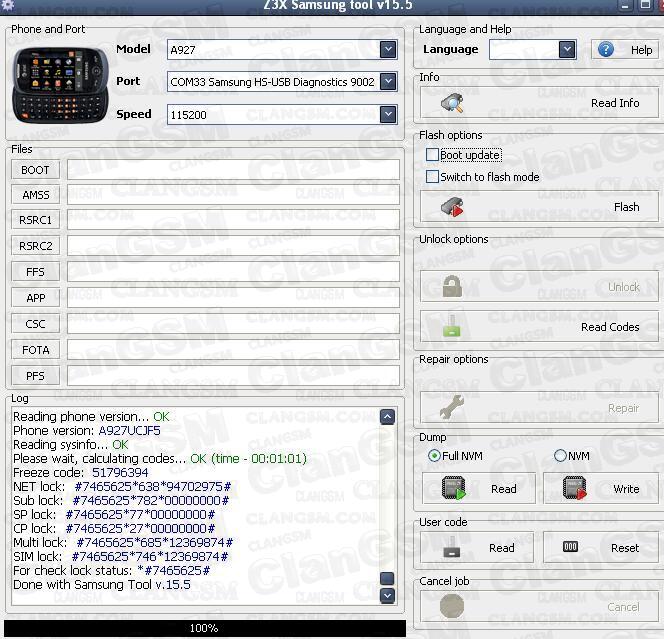
Task: Click the log scroll up arrow
Action: [387, 417]
